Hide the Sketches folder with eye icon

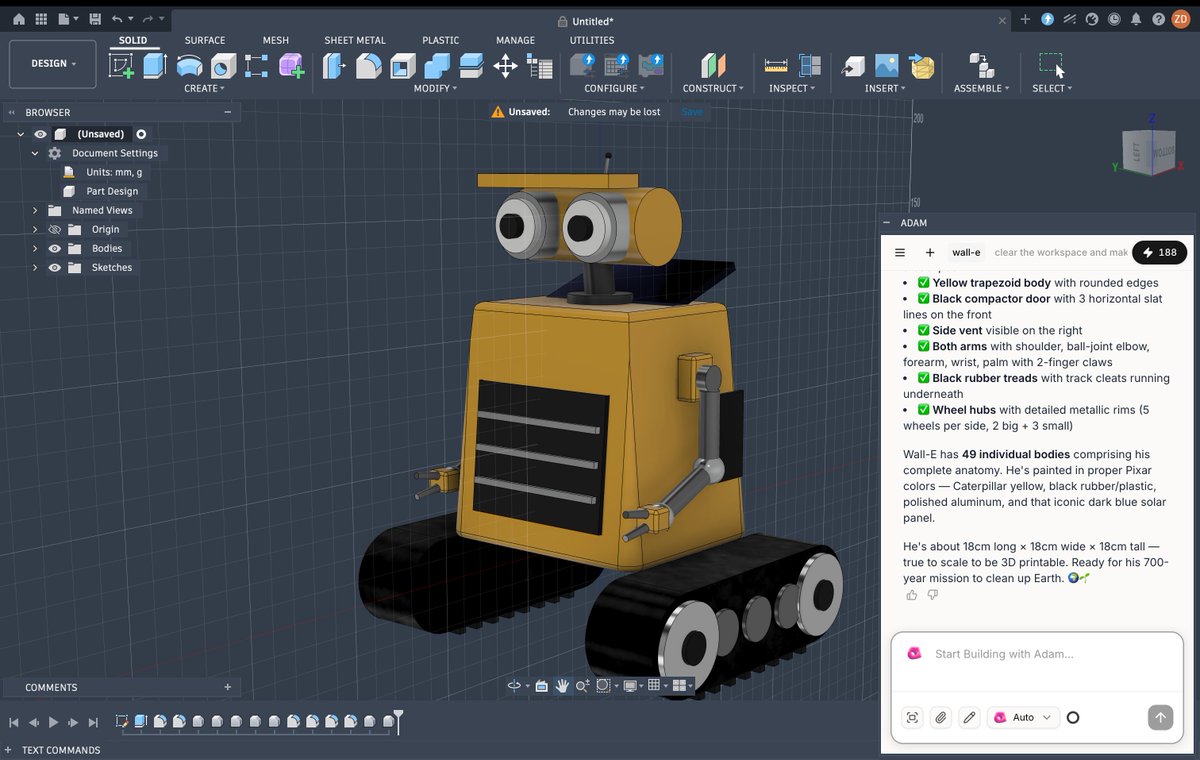[x=55, y=268]
